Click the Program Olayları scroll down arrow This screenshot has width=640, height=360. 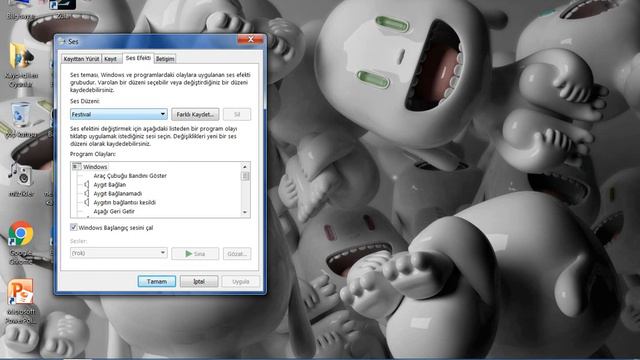245,212
